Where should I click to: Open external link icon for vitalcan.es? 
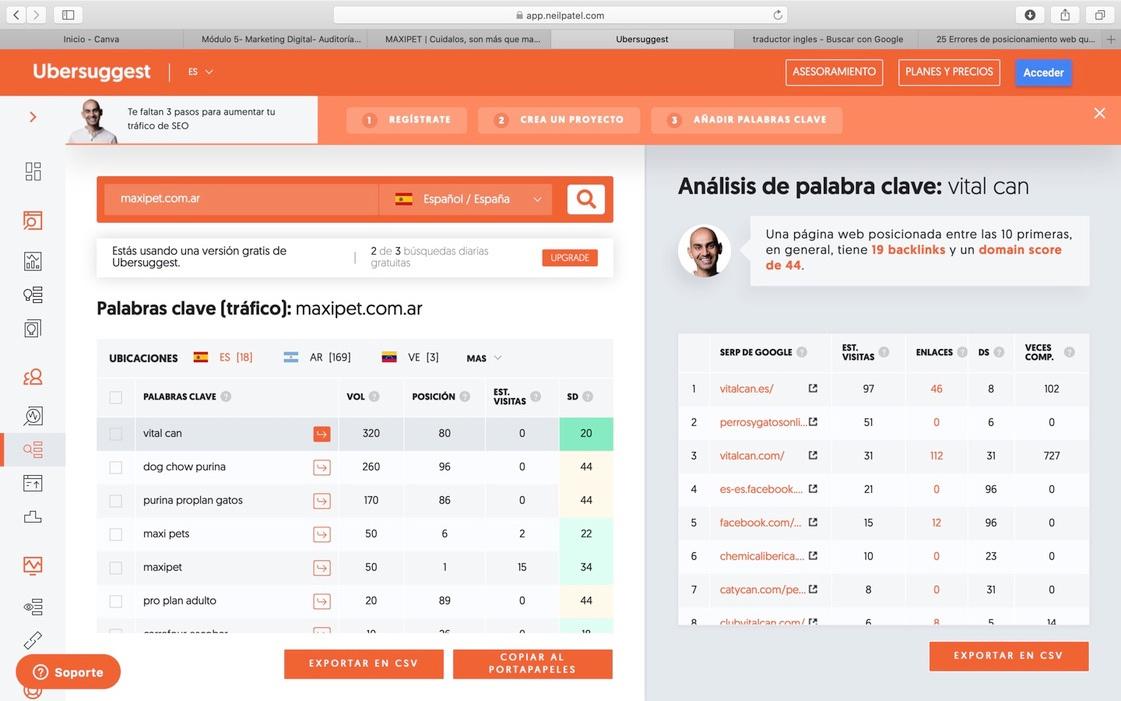click(x=813, y=389)
